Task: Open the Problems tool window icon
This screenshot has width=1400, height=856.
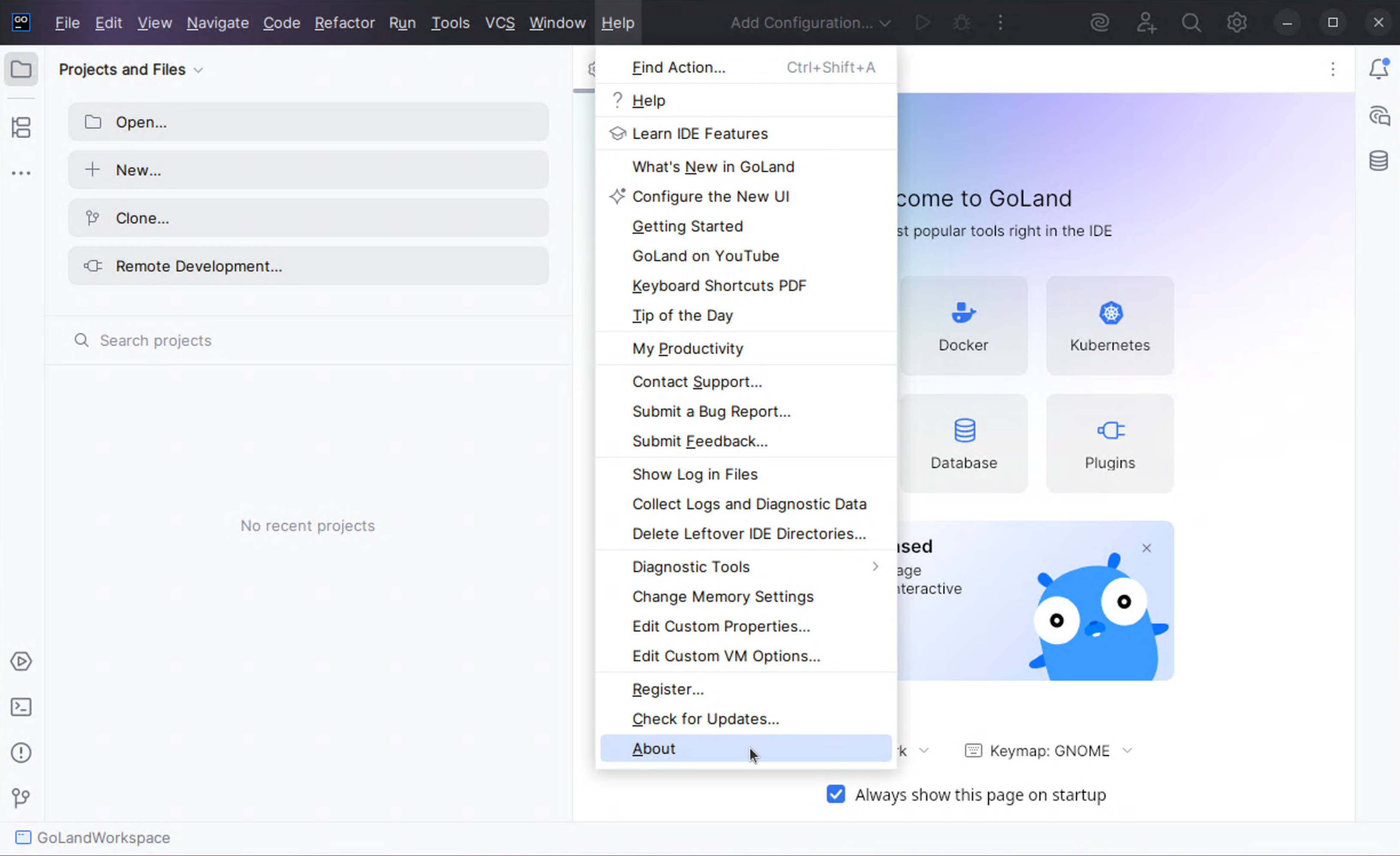Action: pyautogui.click(x=21, y=753)
